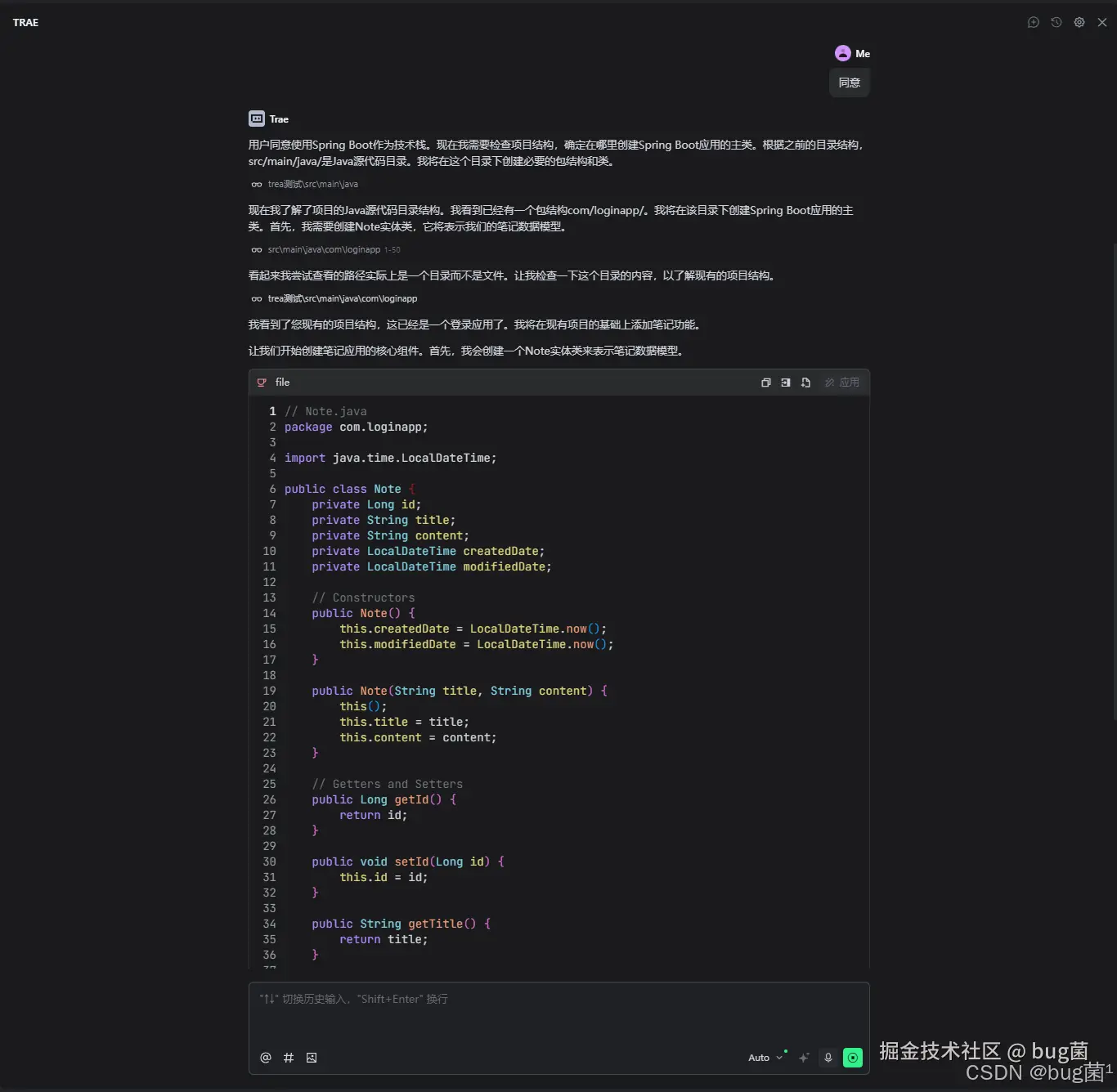Image resolution: width=1117 pixels, height=1092 pixels.
Task: Insert code at cursor icon
Action: [x=786, y=383]
